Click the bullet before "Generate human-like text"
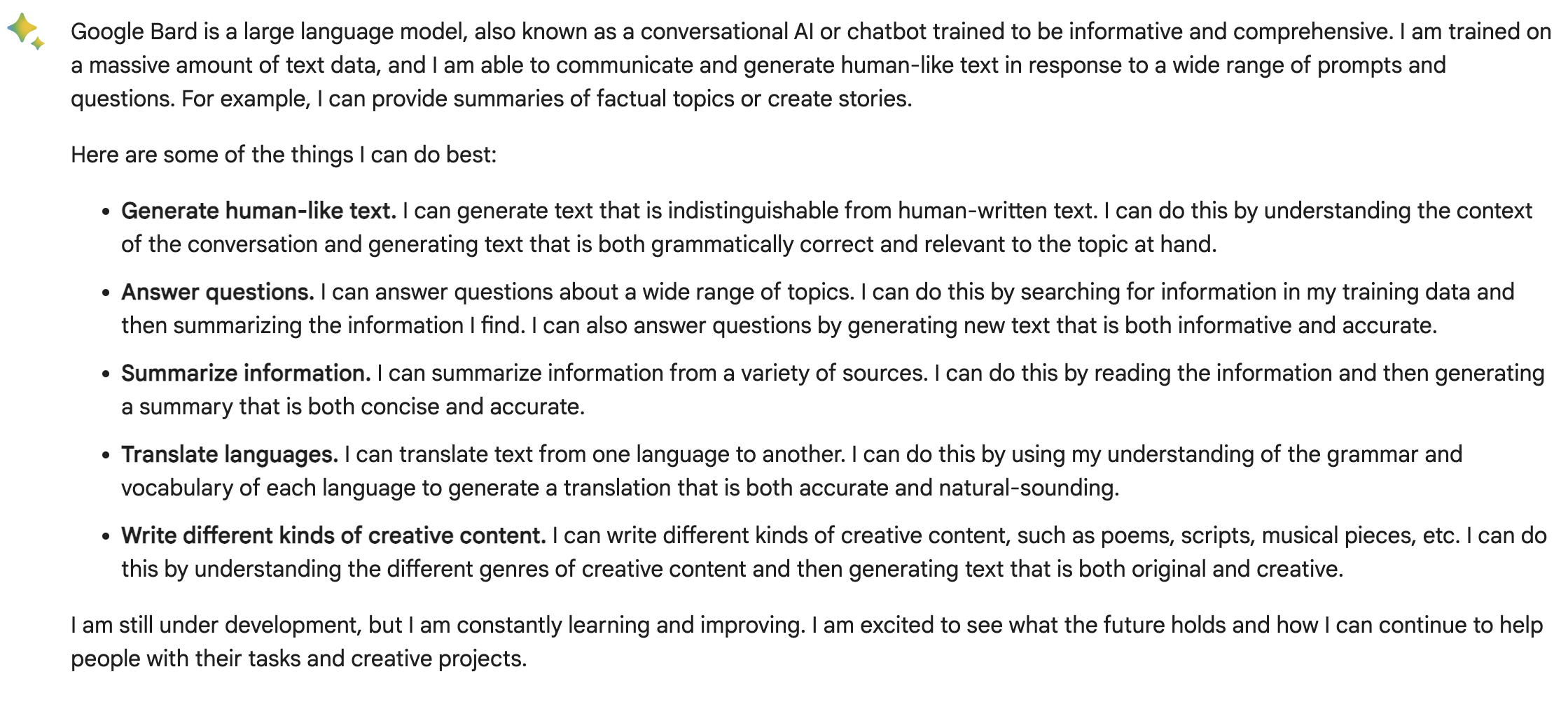This screenshot has width=1568, height=702. pyautogui.click(x=106, y=212)
